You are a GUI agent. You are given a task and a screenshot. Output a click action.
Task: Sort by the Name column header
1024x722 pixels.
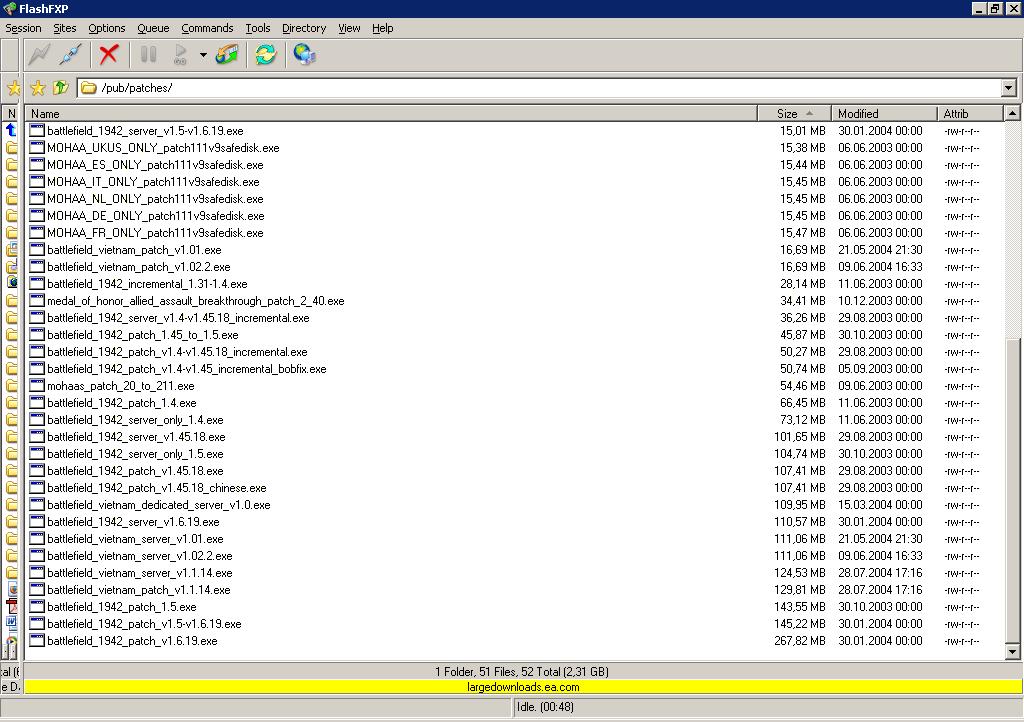pos(391,114)
